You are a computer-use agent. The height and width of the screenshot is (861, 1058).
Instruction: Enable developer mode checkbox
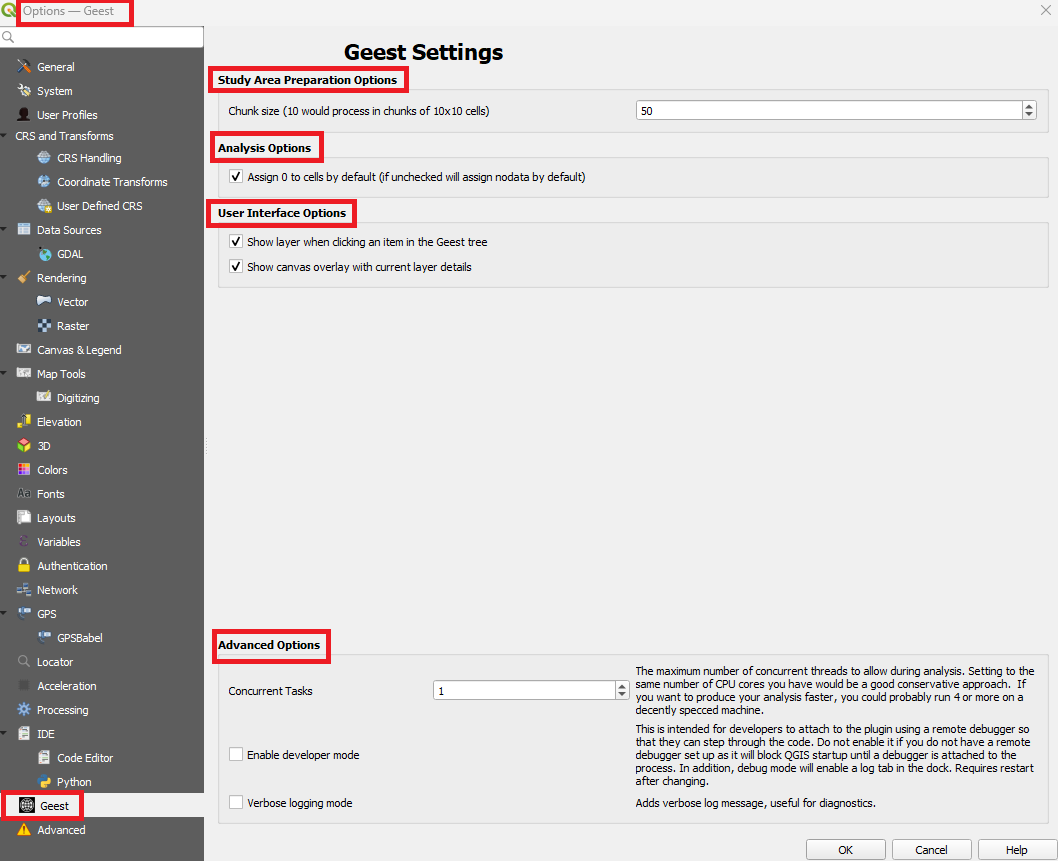[x=235, y=754]
